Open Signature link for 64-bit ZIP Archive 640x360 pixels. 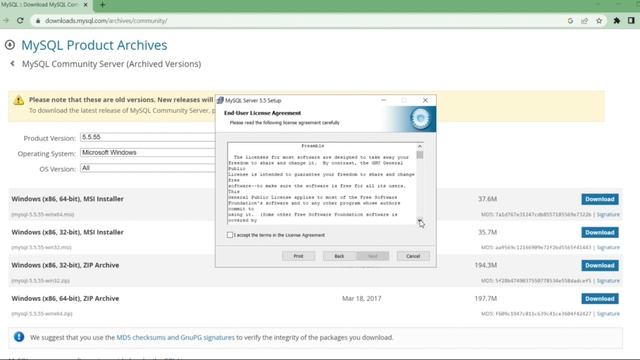[x=608, y=314]
